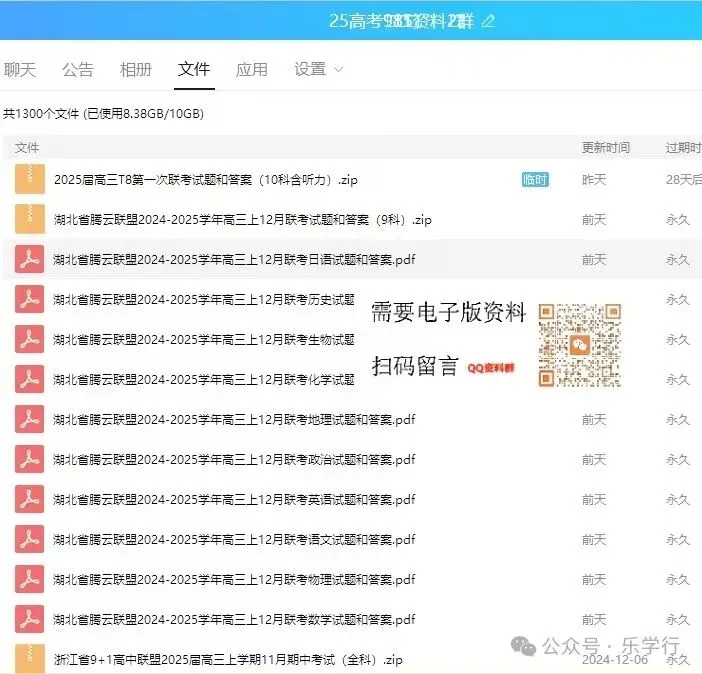The width and height of the screenshot is (702, 674).
Task: Click the 文件 column header
Action: click(x=27, y=147)
